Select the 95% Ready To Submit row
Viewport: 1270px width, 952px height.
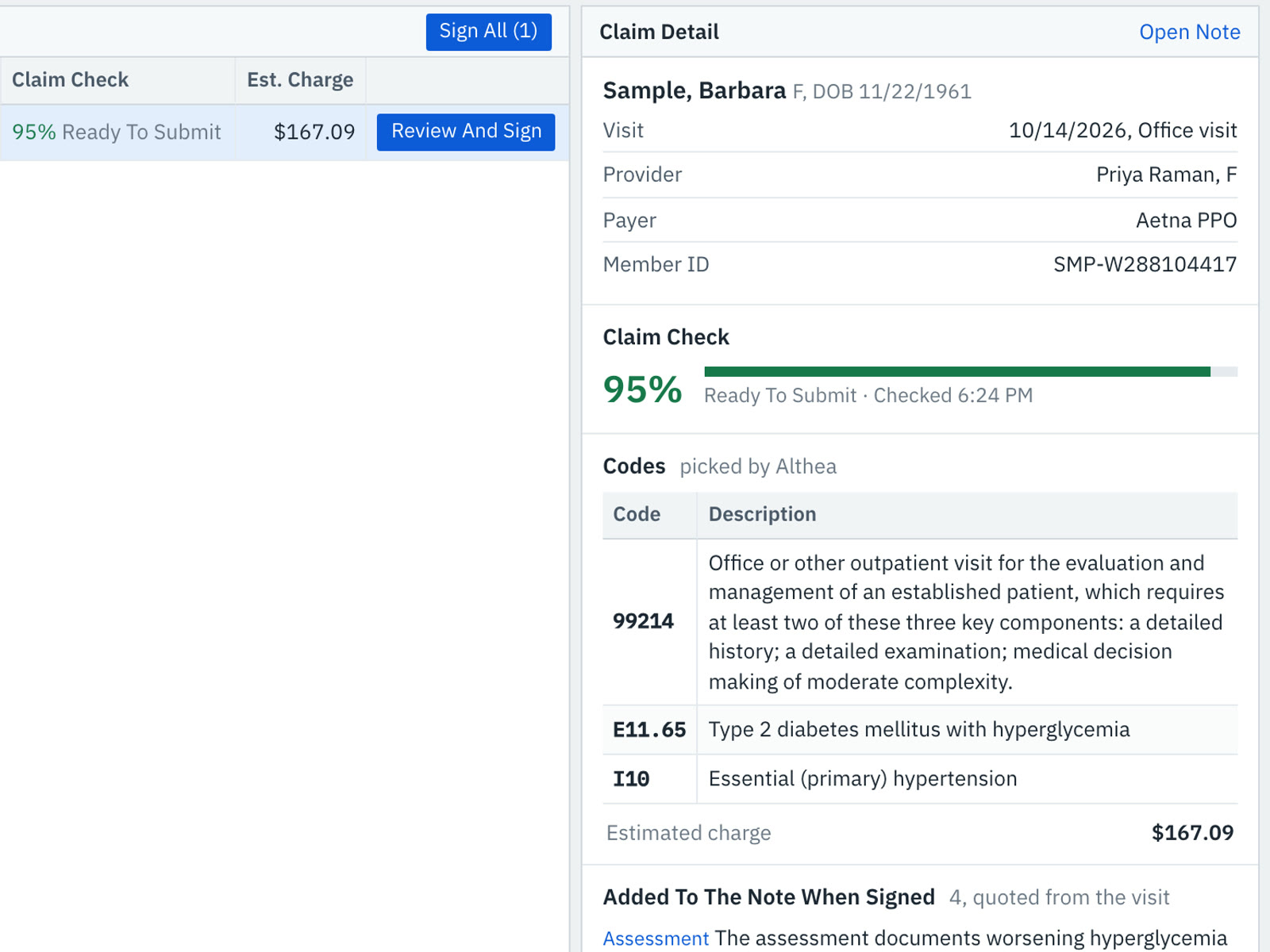284,132
